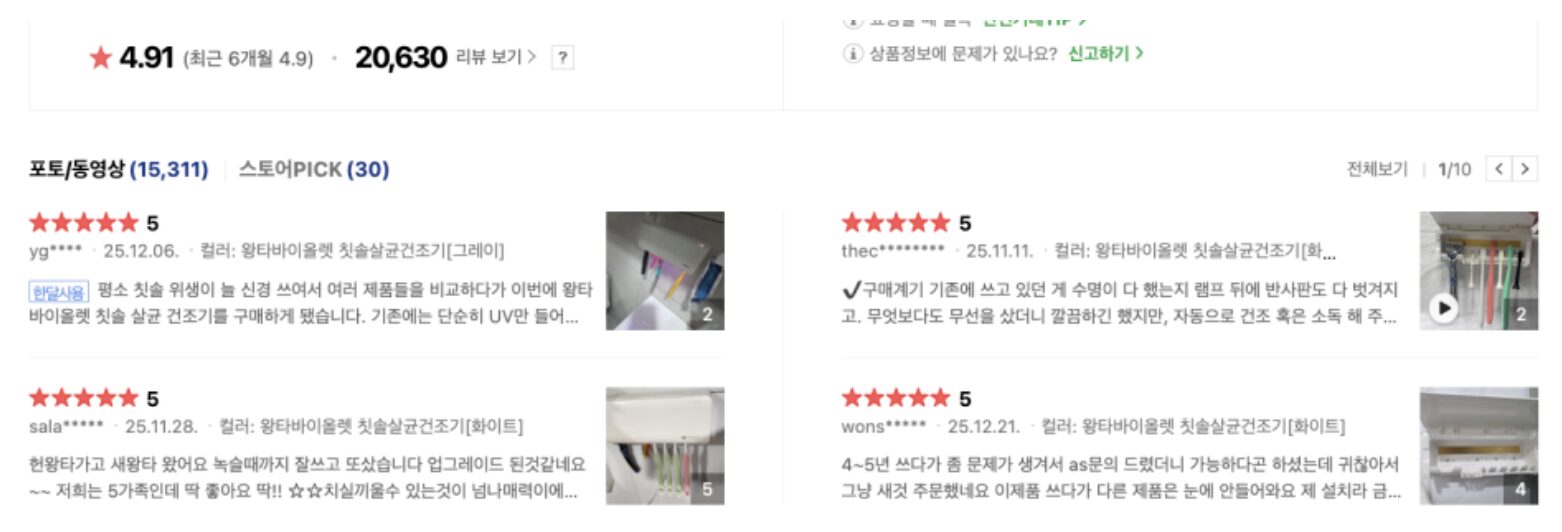Click five-star rating of wons***** review
Image resolution: width=1562 pixels, height=532 pixels.
tap(896, 399)
